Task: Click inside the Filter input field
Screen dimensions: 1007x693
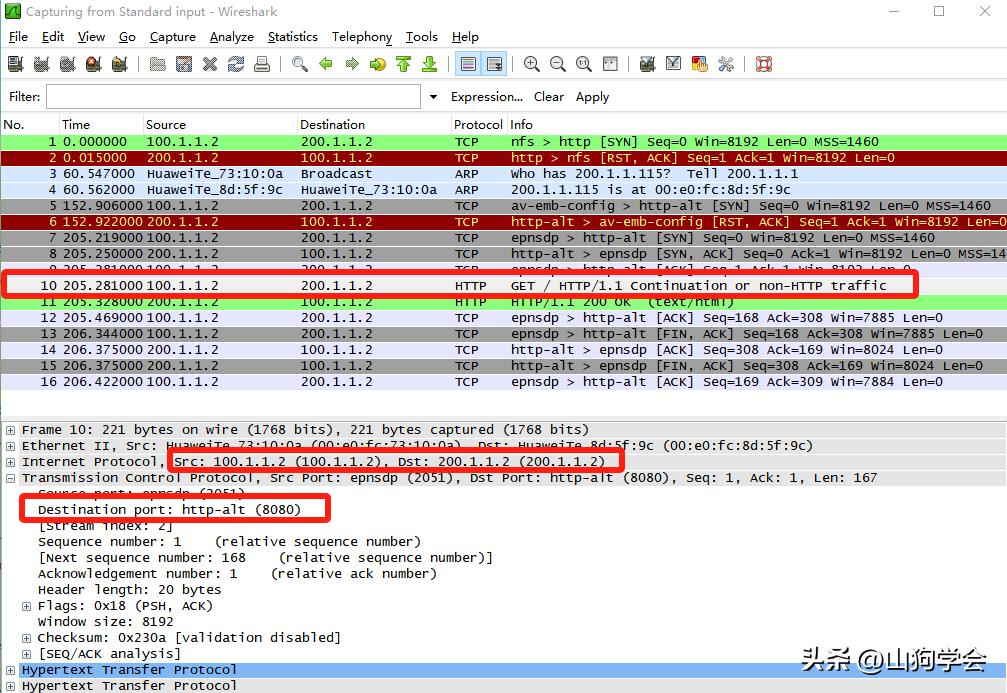Action: pyautogui.click(x=233, y=97)
